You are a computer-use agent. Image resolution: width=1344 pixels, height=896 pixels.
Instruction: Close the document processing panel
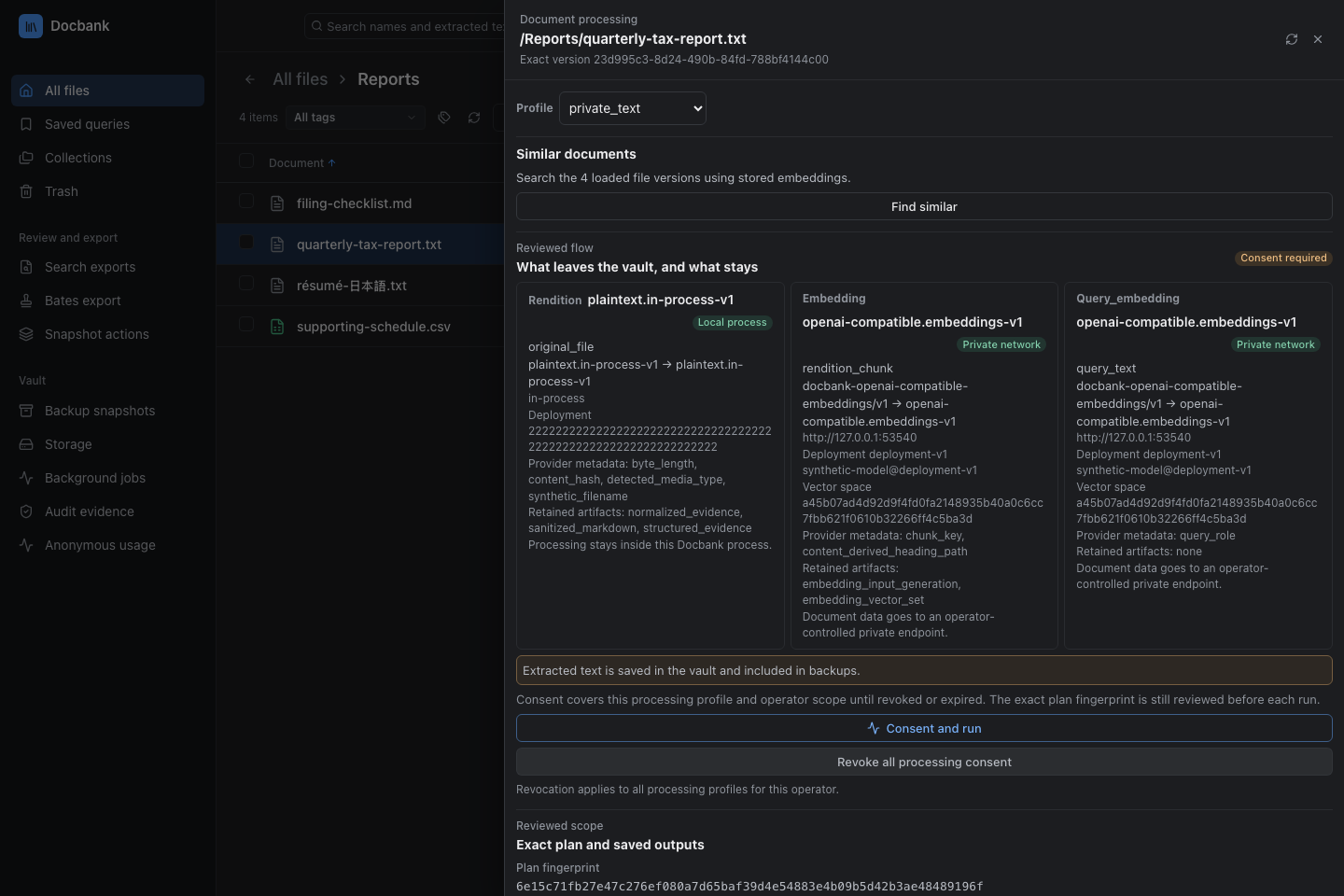[1318, 39]
